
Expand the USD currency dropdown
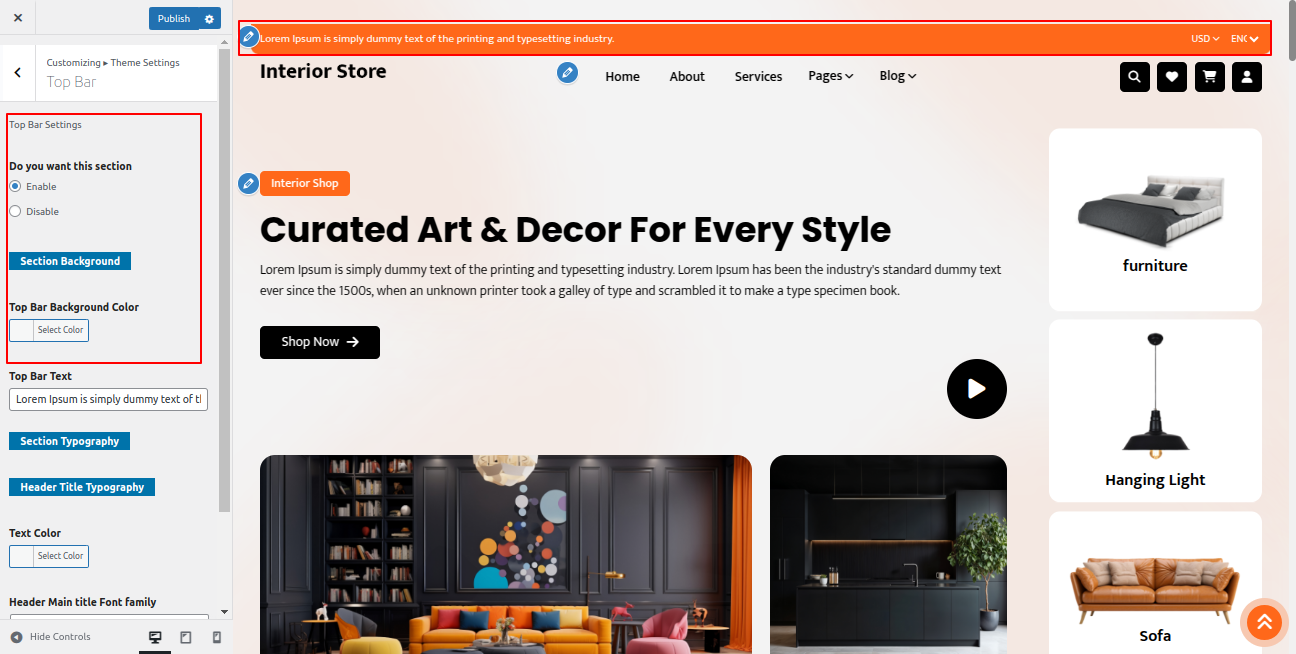[x=1205, y=39]
